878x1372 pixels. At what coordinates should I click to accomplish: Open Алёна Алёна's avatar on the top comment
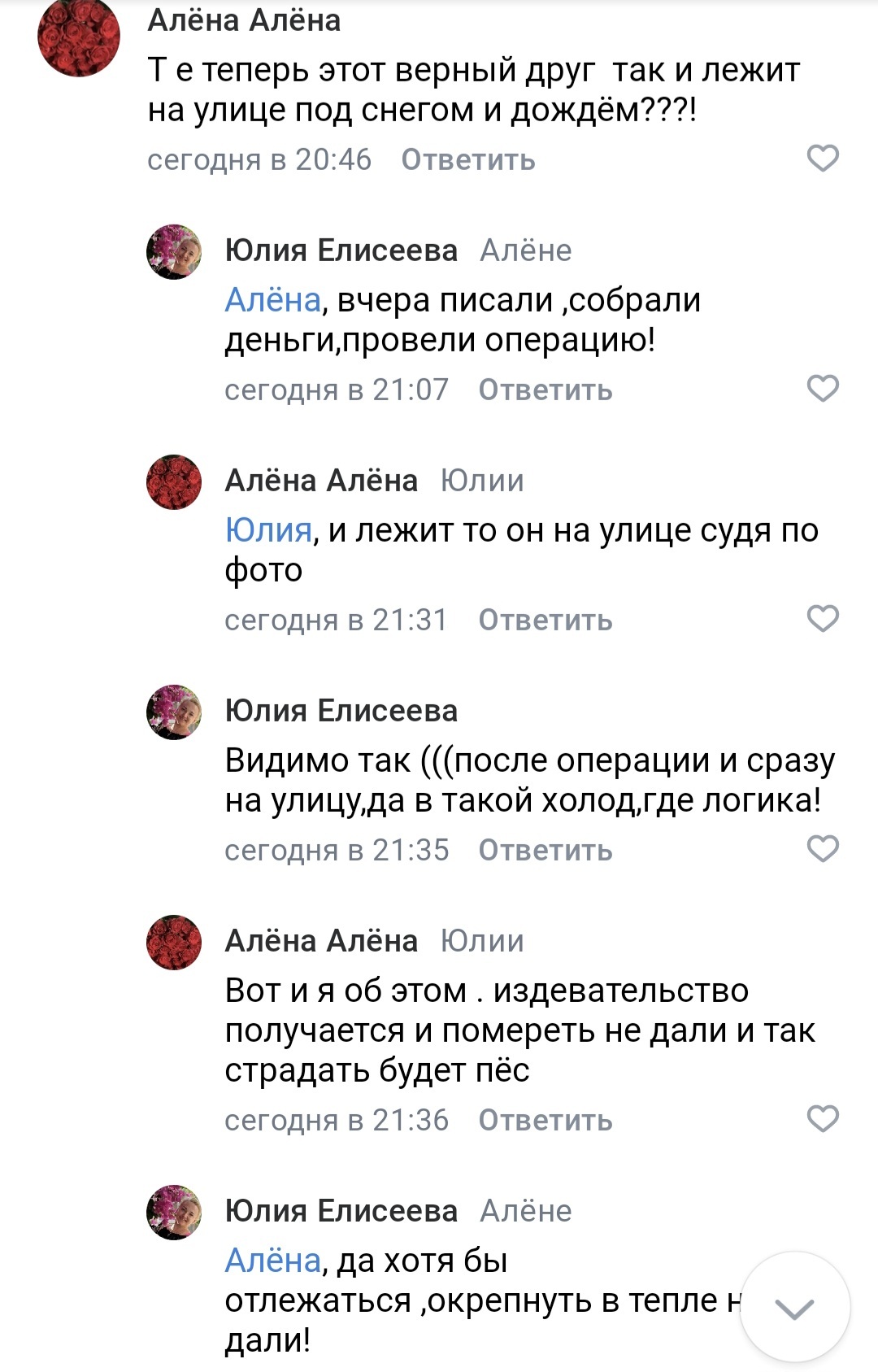click(x=79, y=37)
